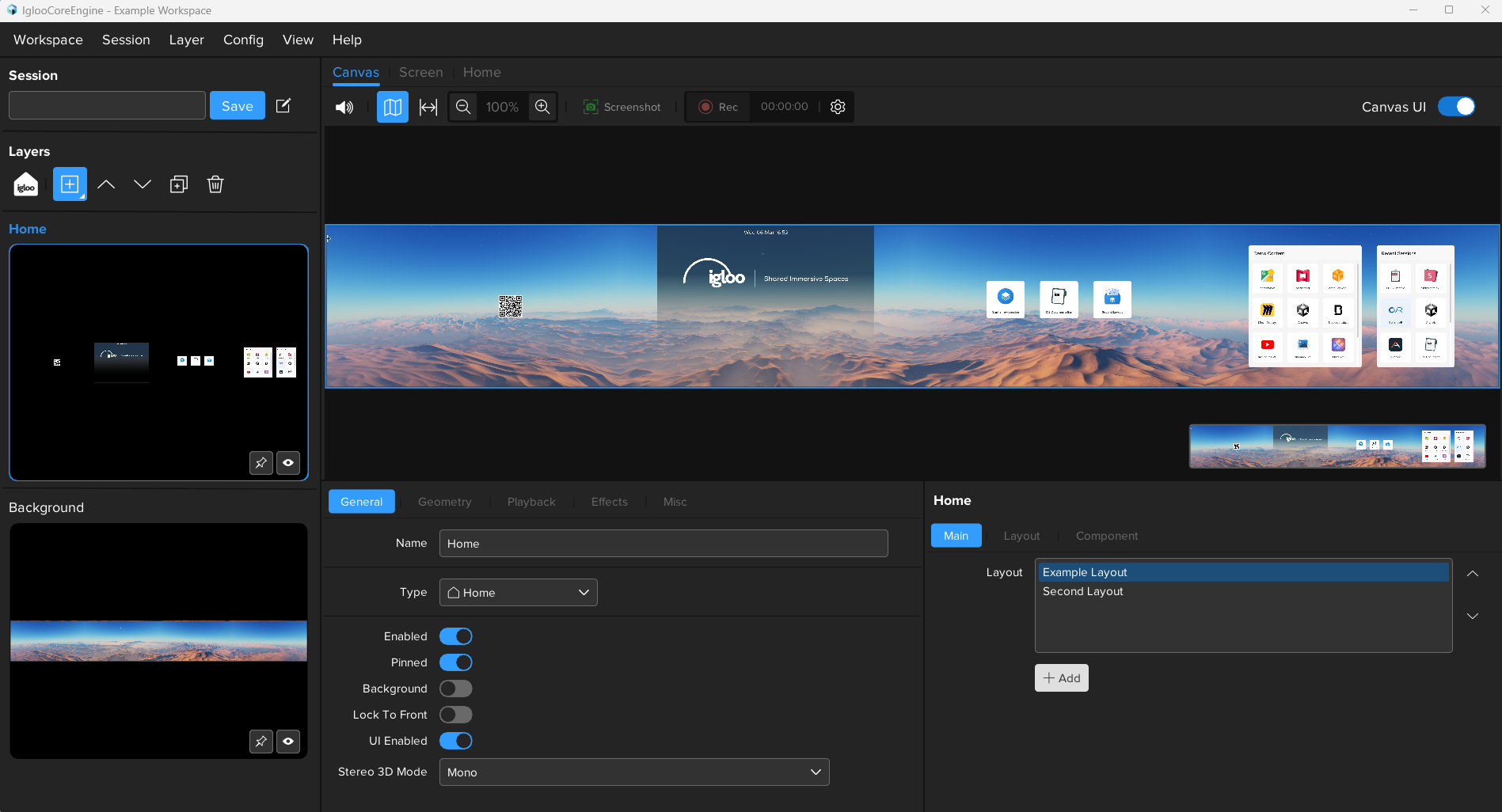Take a capture via the Screenshot icon
Image resolution: width=1502 pixels, height=812 pixels.
[x=622, y=107]
